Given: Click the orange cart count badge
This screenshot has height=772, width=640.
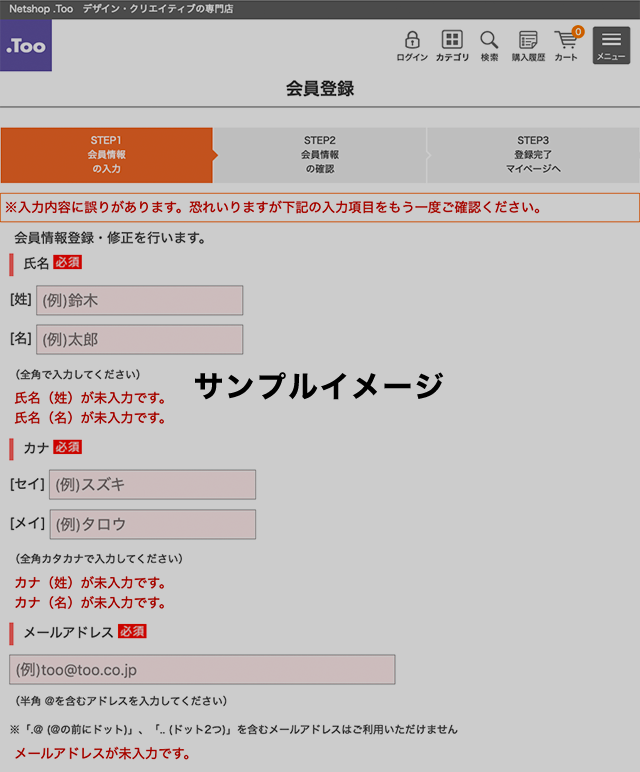Looking at the screenshot, I should pyautogui.click(x=577, y=32).
